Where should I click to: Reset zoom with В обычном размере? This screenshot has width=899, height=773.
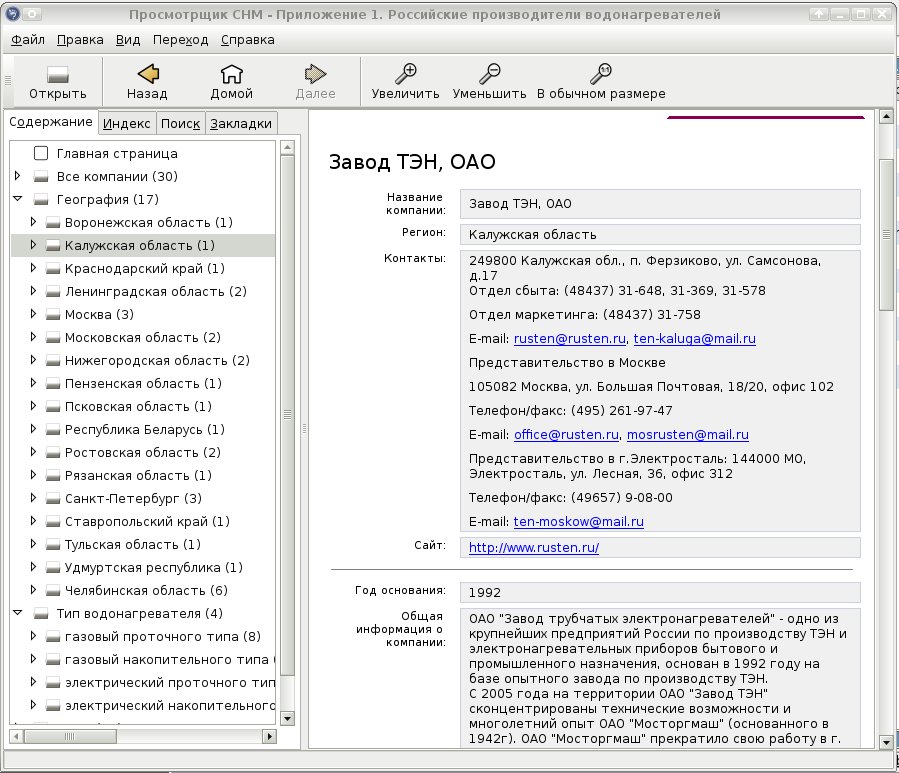click(601, 74)
